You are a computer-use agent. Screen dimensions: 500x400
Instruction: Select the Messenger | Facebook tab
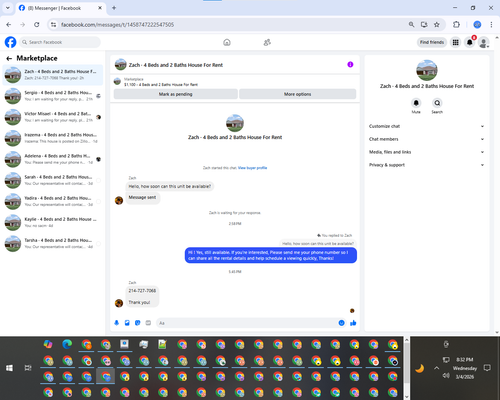tap(60, 8)
